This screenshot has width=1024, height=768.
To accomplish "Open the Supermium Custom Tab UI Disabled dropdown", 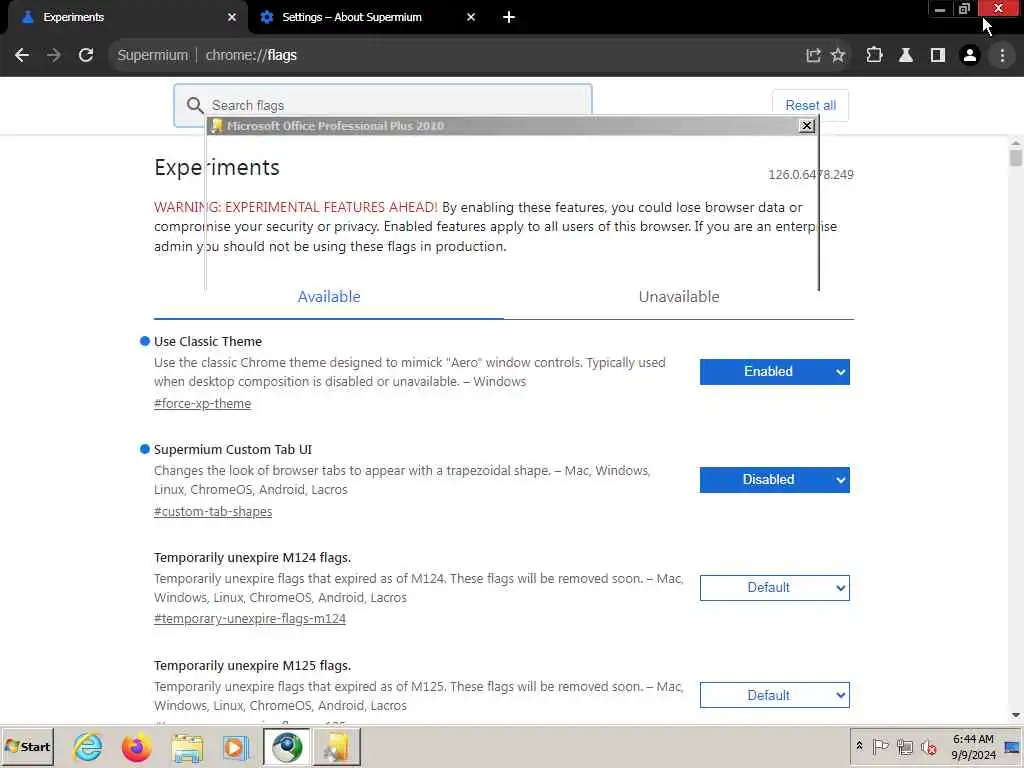I will point(775,480).
